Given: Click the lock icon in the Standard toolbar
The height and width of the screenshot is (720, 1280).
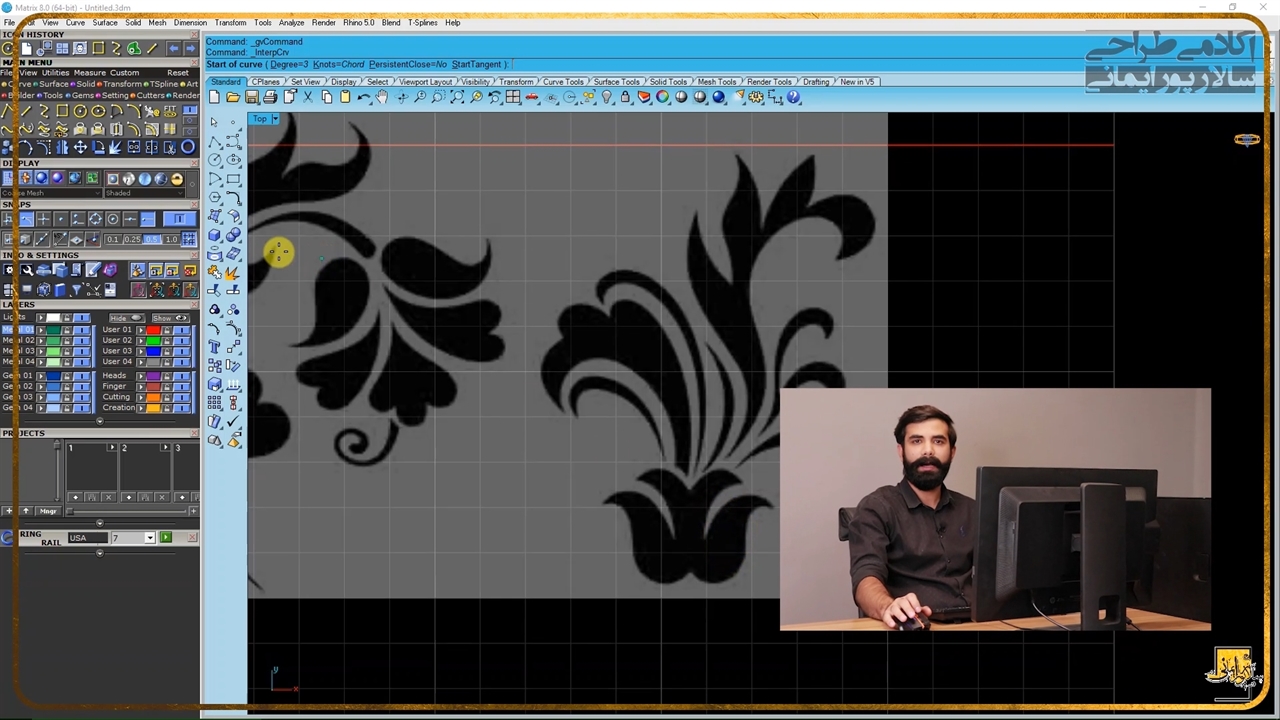Looking at the screenshot, I should point(625,97).
